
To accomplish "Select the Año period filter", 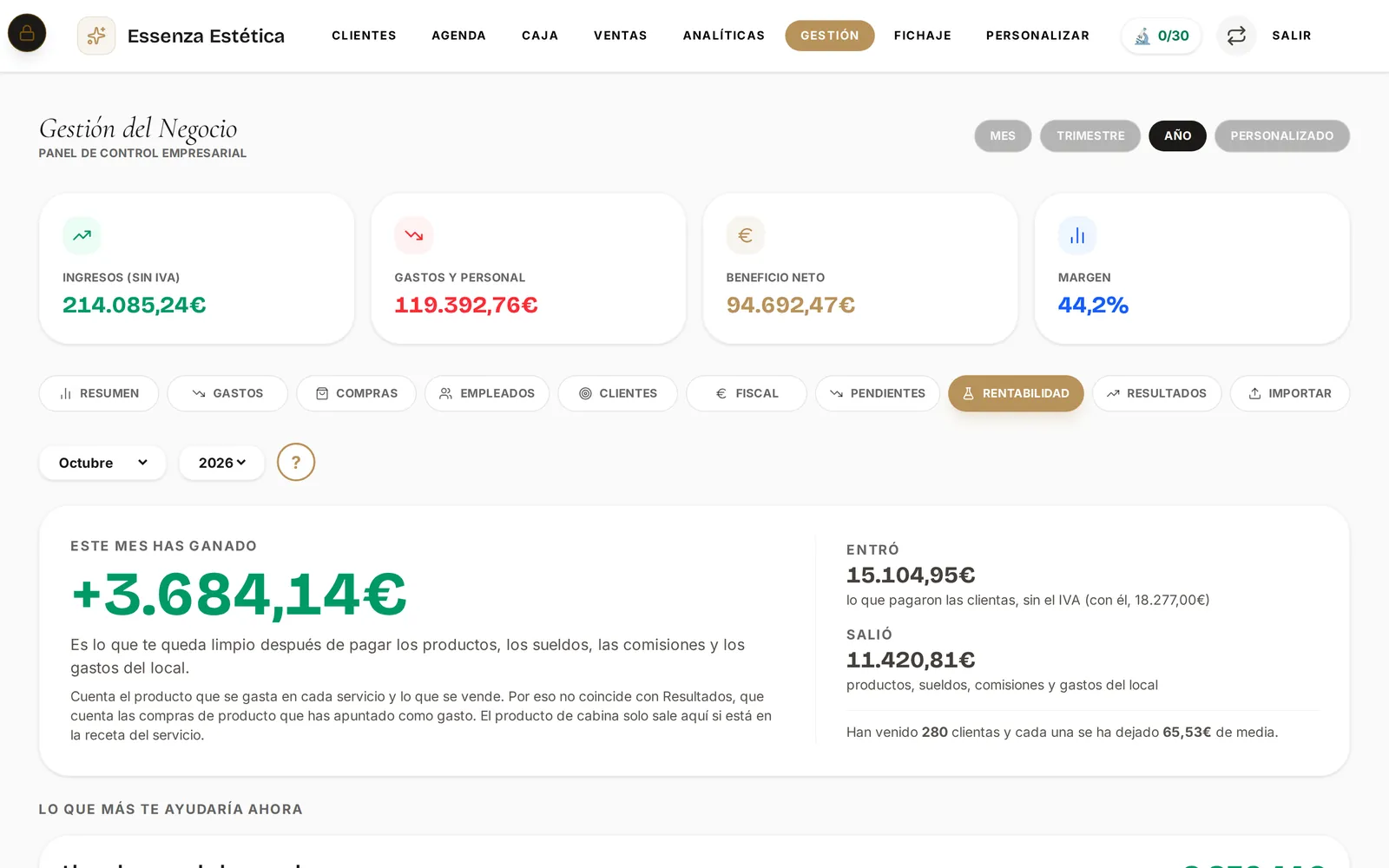I will coord(1177,135).
